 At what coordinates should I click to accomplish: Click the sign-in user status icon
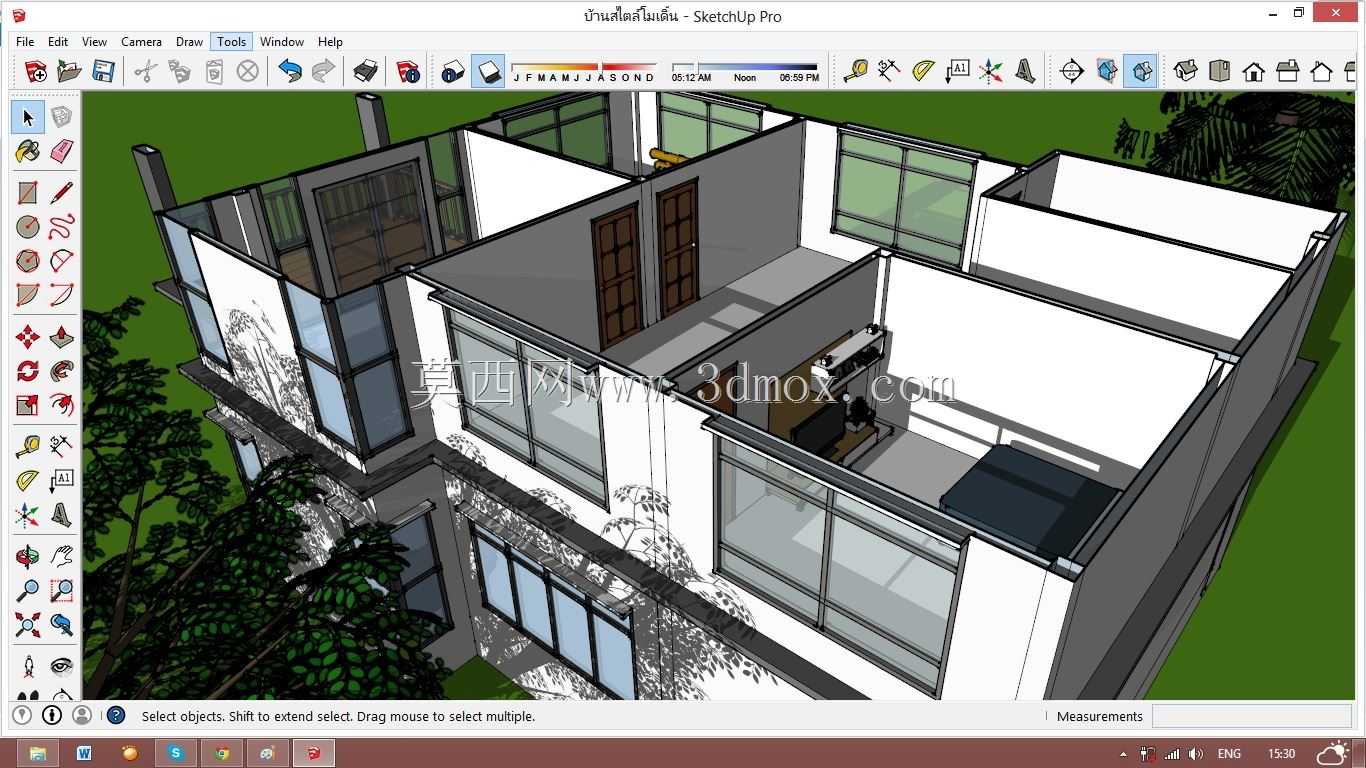(82, 715)
